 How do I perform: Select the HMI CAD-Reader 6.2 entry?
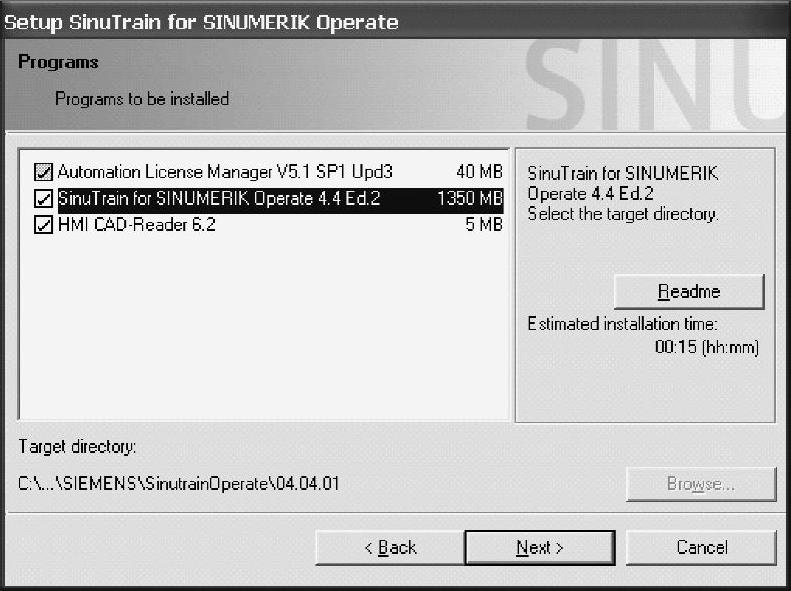point(136,226)
